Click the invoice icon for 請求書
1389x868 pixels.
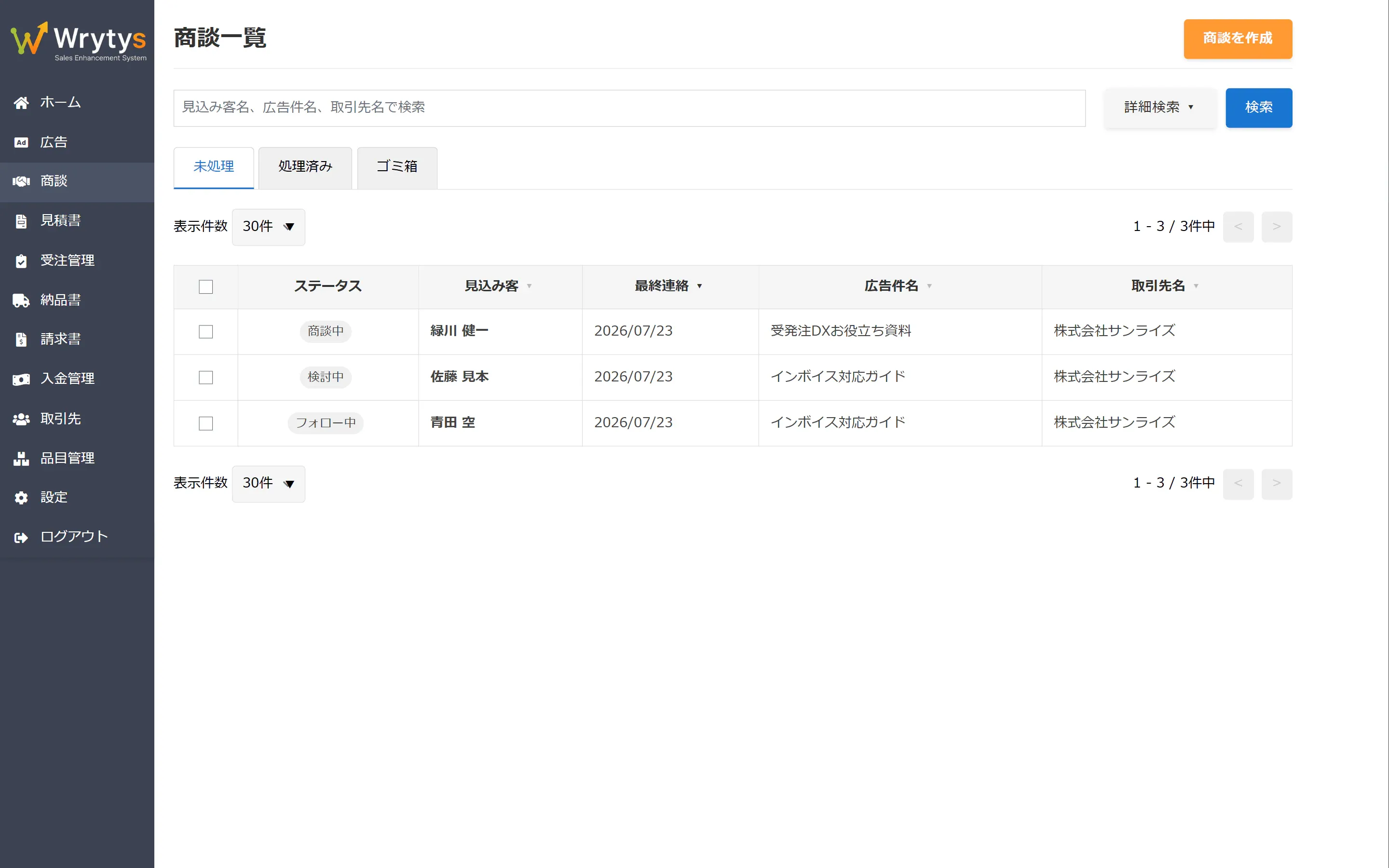[x=21, y=340]
